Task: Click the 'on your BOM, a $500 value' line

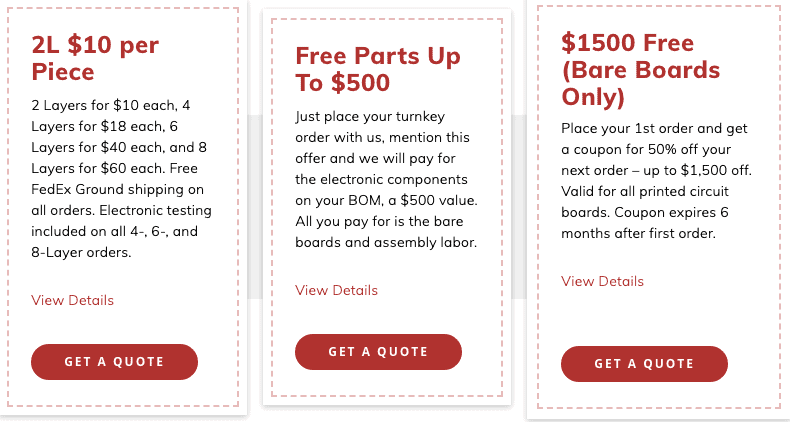Action: click(386, 200)
